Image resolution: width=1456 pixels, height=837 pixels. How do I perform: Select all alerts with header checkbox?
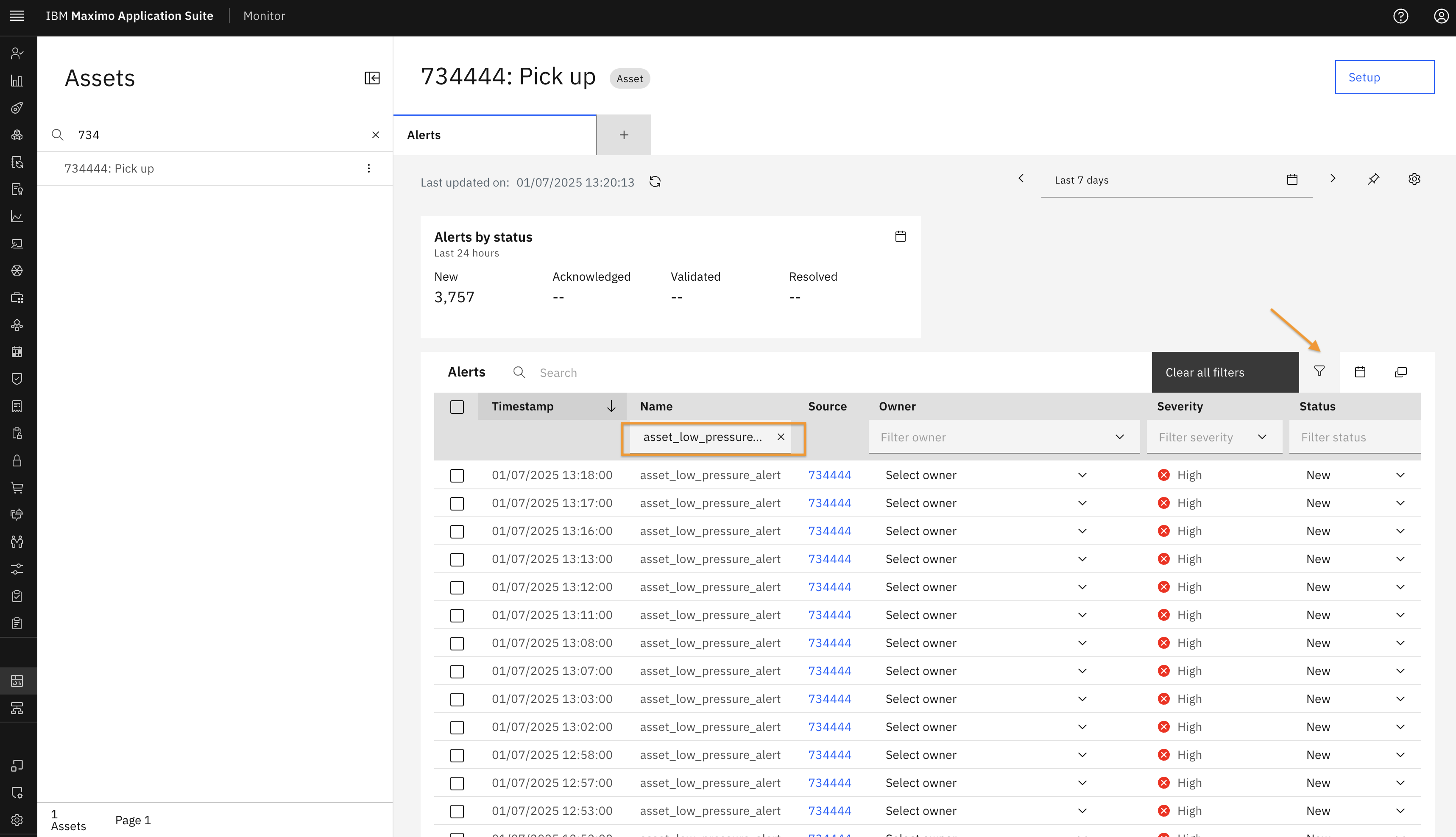pyautogui.click(x=457, y=407)
